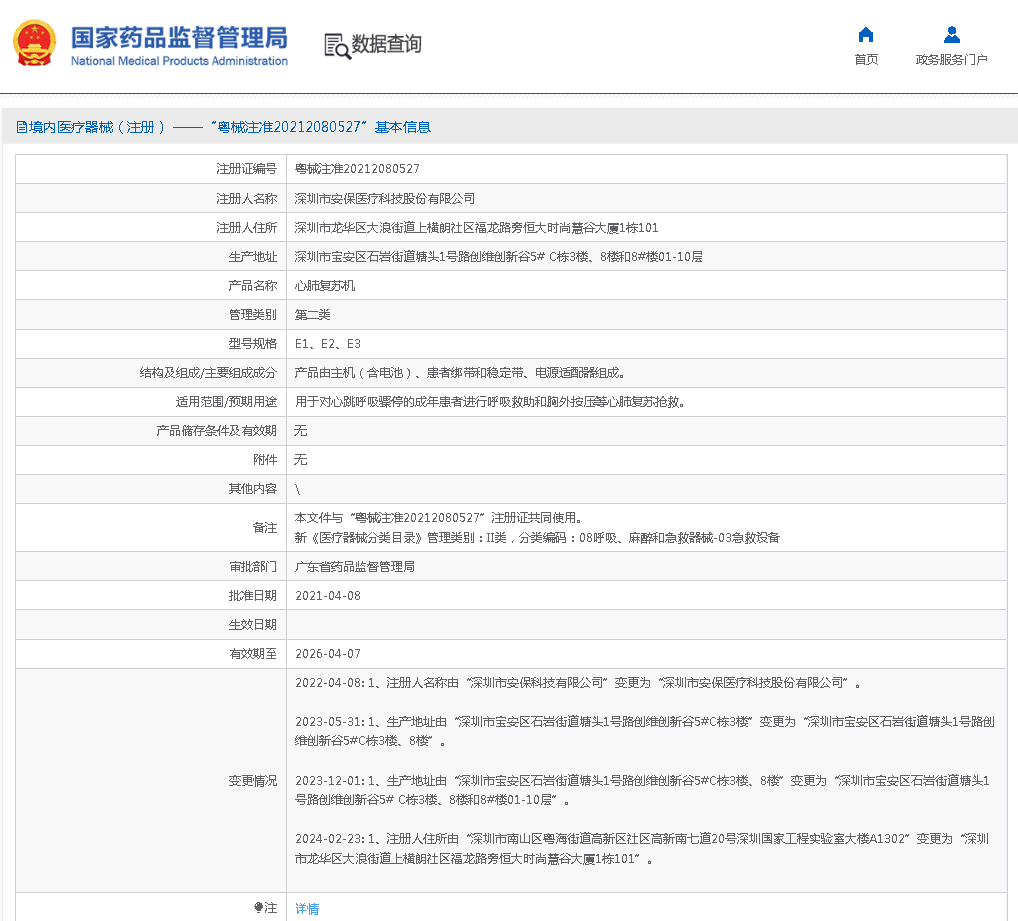Viewport: 1018px width, 921px height.
Task: Select approval department 广东省药品监督管理局
Action: click(x=354, y=567)
